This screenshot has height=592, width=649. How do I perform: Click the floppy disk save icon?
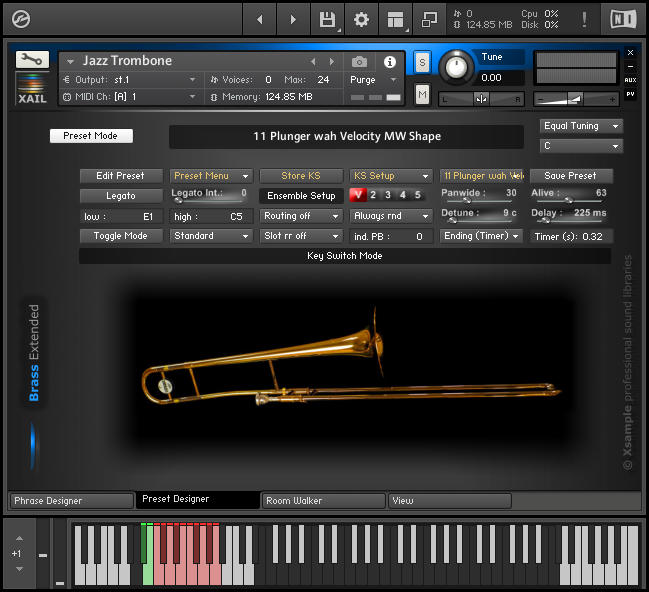pyautogui.click(x=327, y=19)
